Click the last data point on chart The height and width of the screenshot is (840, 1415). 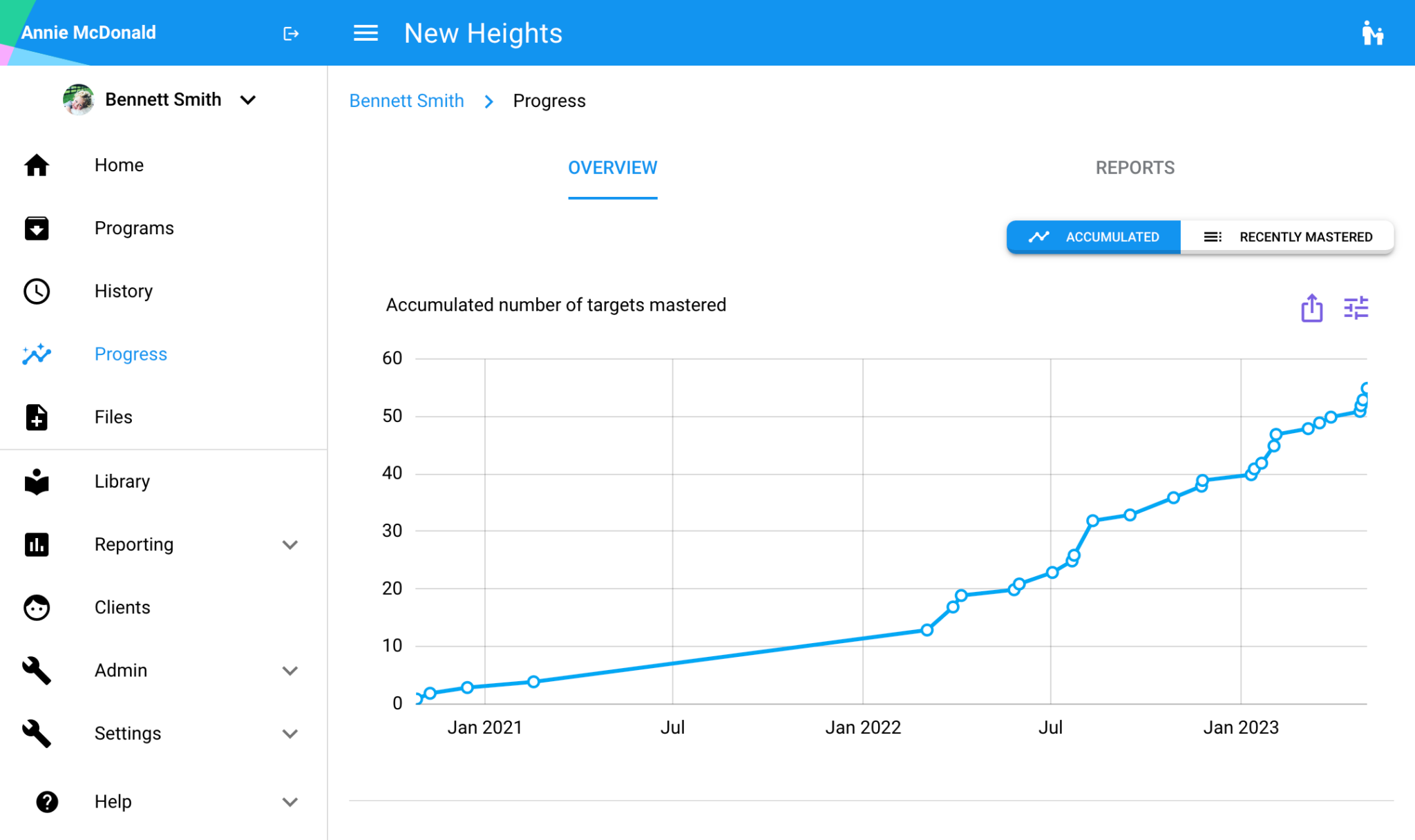1365,388
